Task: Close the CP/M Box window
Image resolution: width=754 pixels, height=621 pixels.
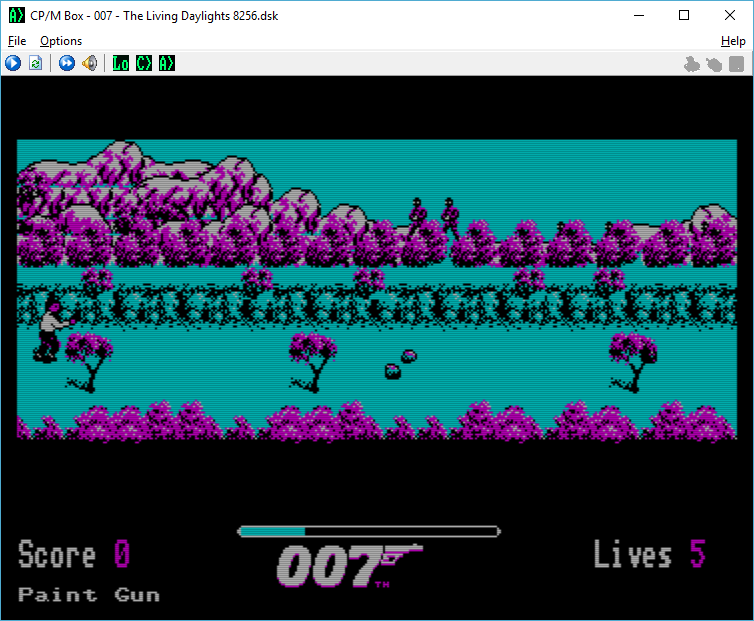Action: click(729, 15)
